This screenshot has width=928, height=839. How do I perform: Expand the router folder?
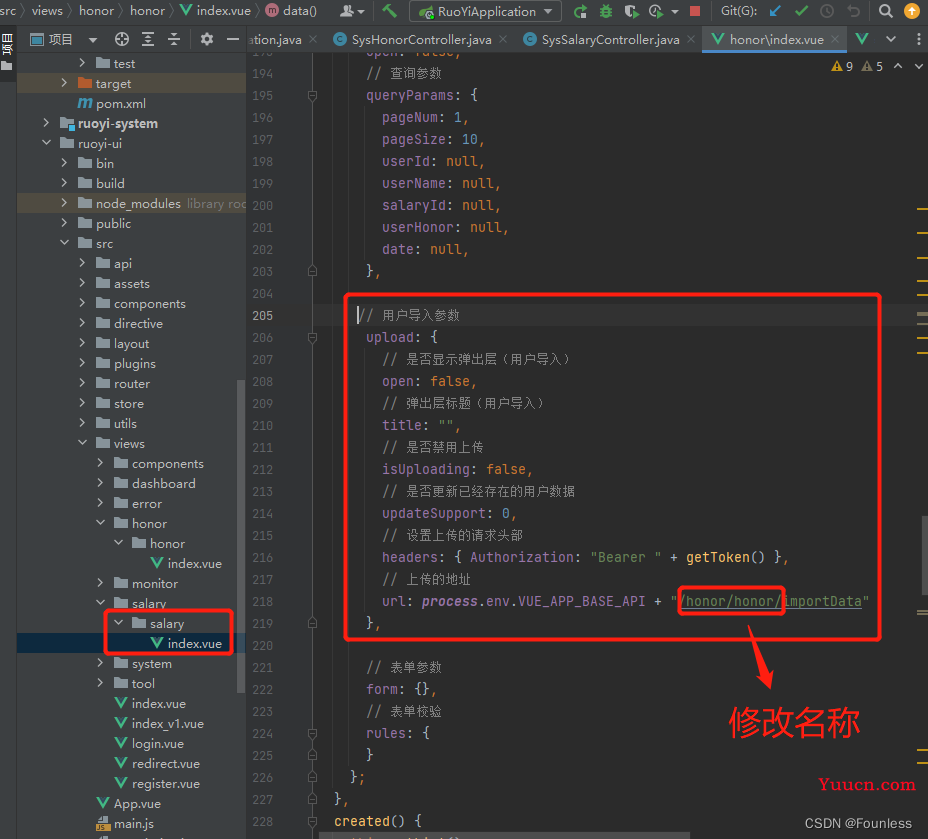pos(82,383)
